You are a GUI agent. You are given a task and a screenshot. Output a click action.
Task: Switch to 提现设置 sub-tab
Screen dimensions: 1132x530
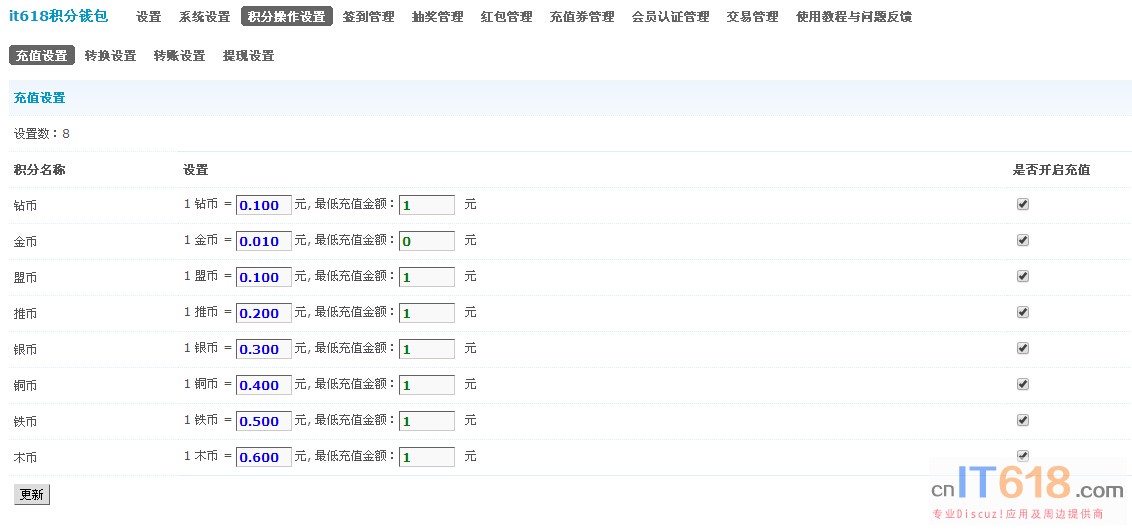248,56
